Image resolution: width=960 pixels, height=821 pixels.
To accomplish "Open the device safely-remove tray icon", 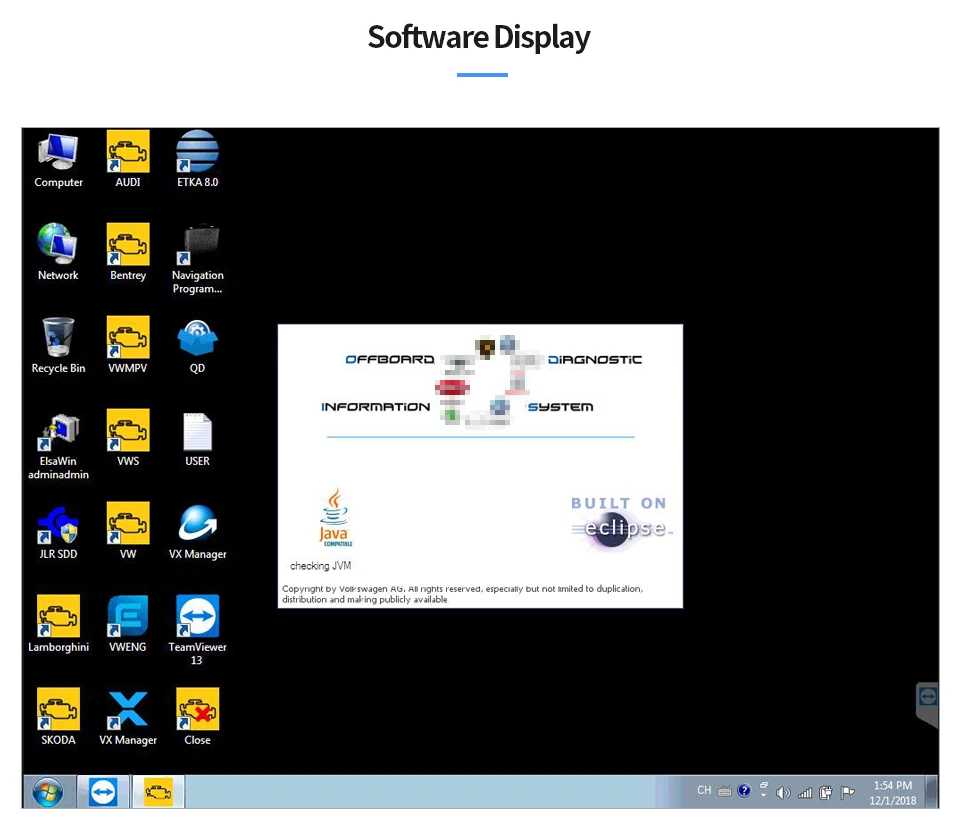I will coord(826,793).
